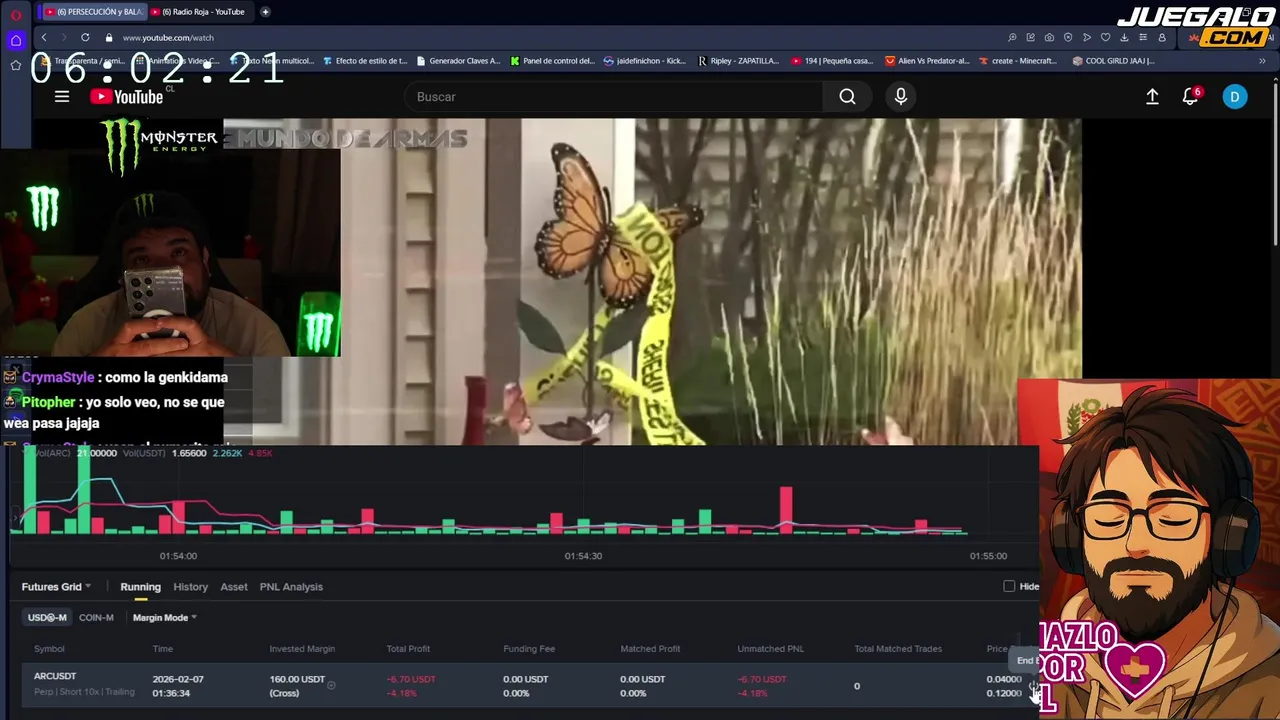Bookmark page with heart icon

click(1105, 37)
